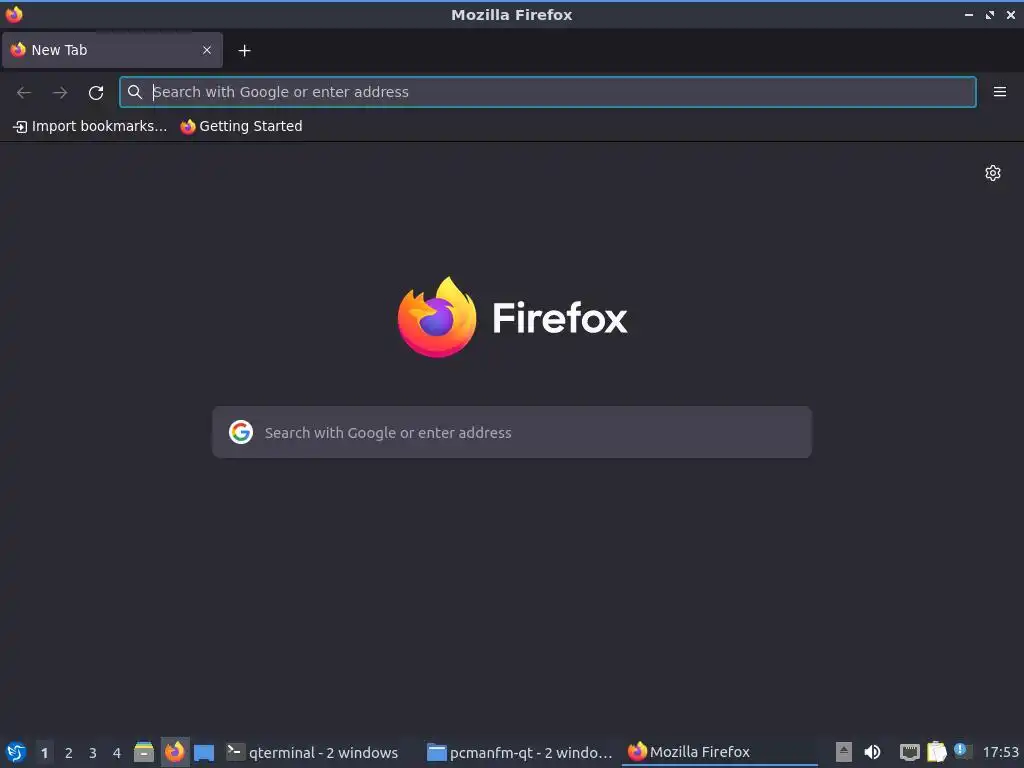Go back using the back arrow

coord(24,93)
